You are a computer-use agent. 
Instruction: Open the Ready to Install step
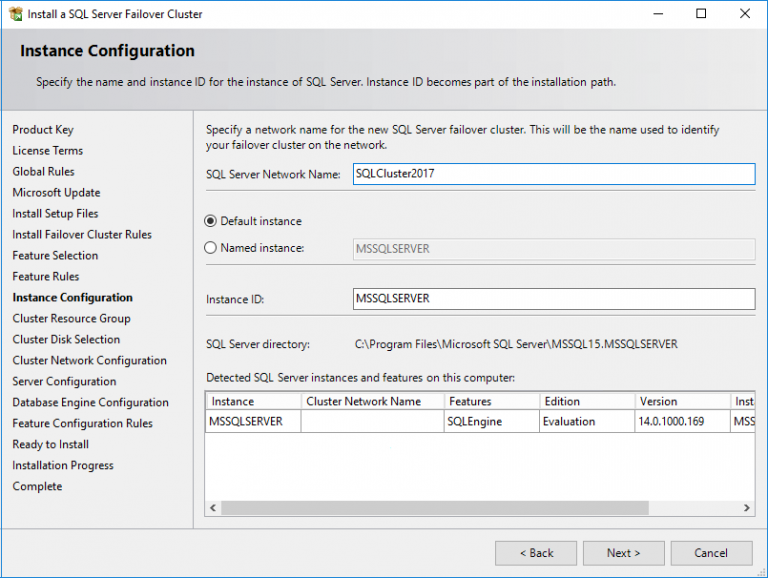pos(50,444)
